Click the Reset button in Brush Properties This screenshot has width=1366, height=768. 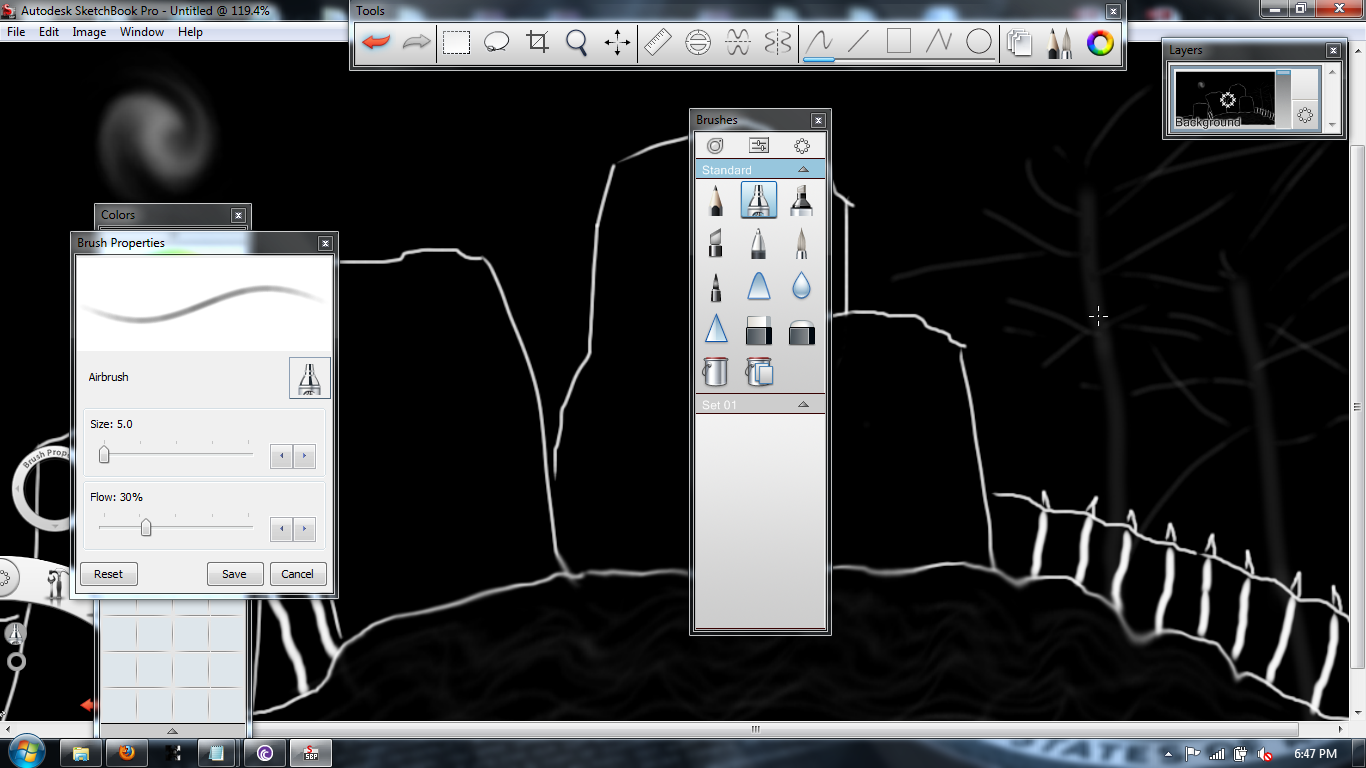pyautogui.click(x=108, y=574)
